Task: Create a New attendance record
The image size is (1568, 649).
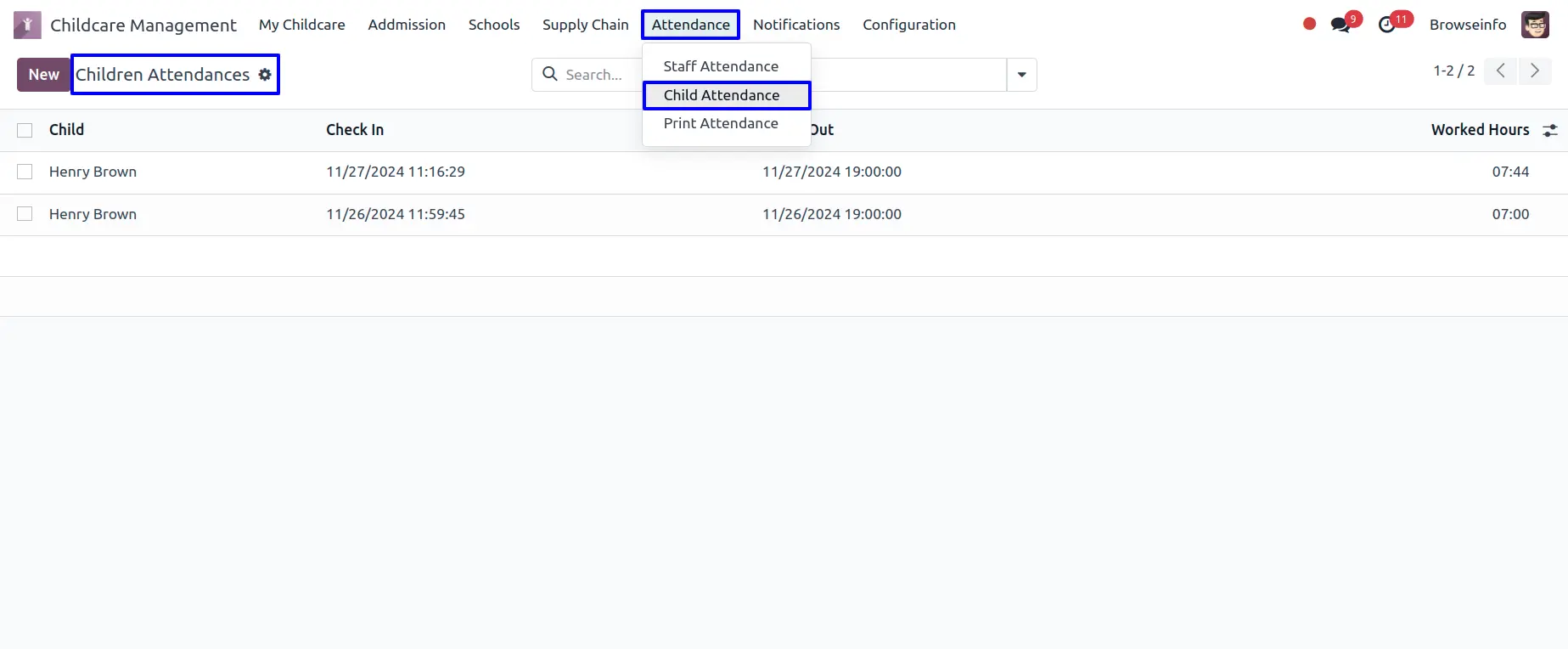Action: pos(44,75)
